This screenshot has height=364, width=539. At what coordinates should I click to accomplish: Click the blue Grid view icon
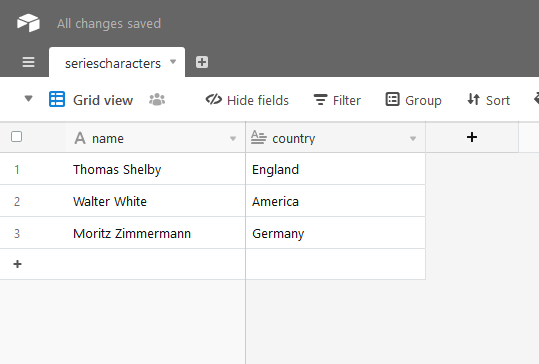click(x=57, y=99)
